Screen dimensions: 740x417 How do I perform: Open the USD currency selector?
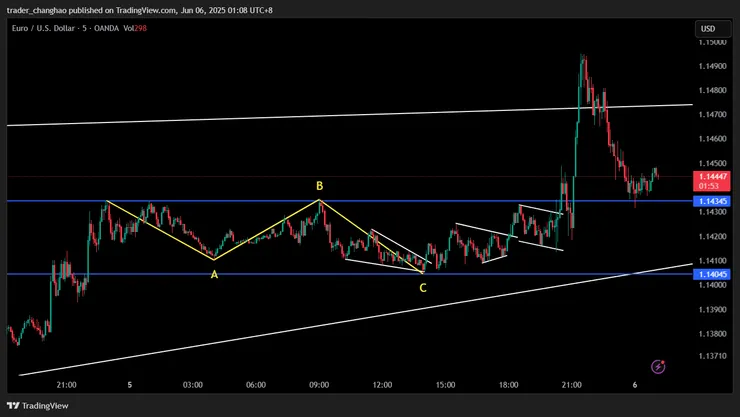point(713,29)
